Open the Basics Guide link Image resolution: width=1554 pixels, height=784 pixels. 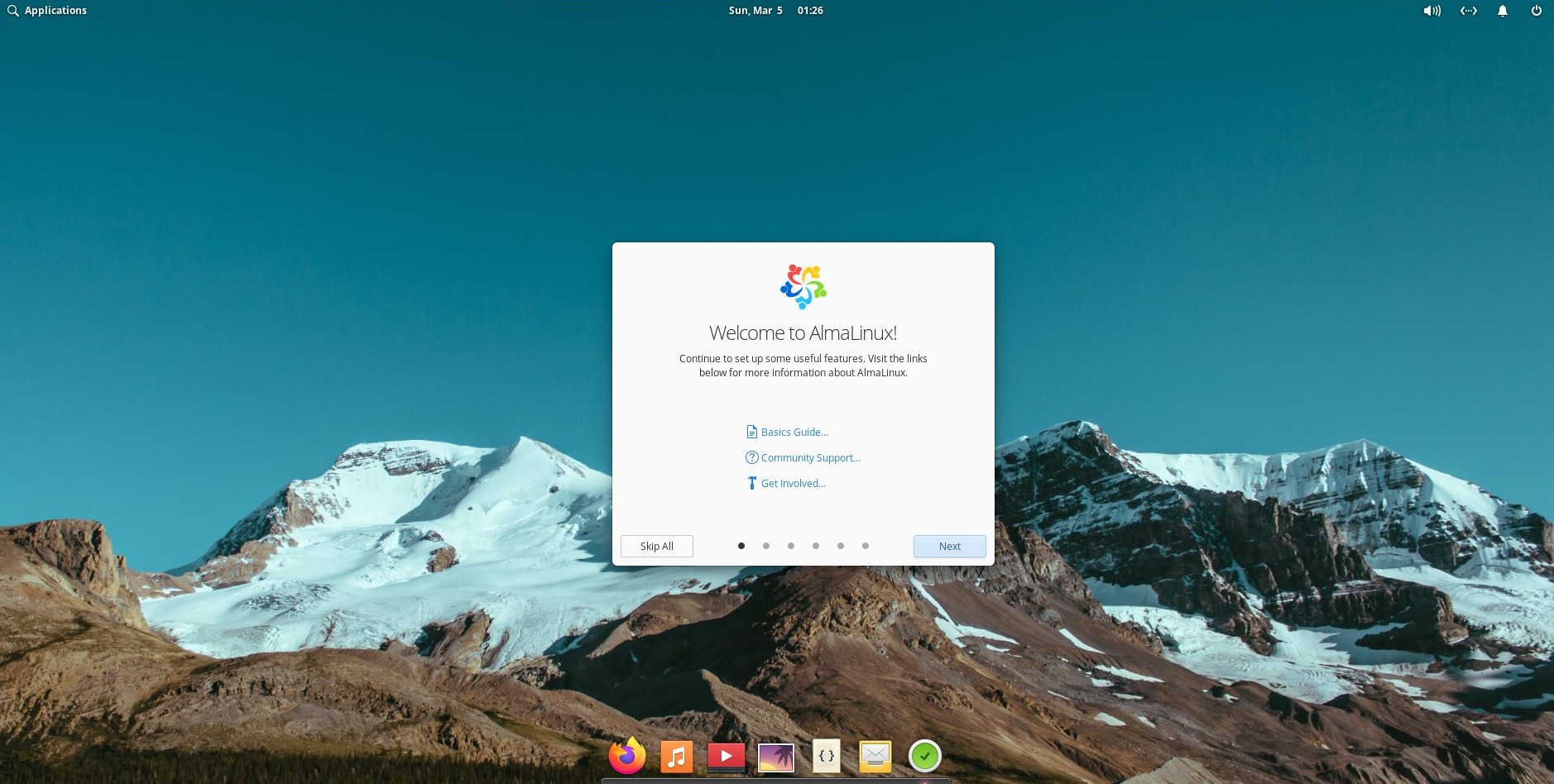click(x=794, y=433)
